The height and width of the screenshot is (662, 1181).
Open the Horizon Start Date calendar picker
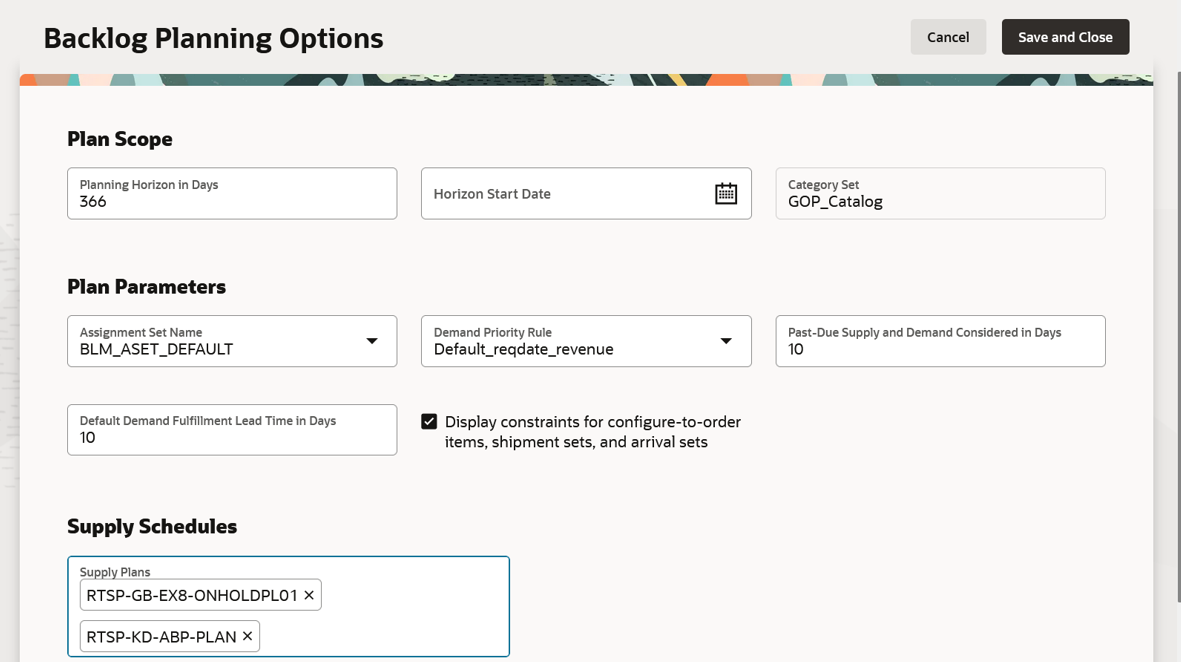(726, 194)
